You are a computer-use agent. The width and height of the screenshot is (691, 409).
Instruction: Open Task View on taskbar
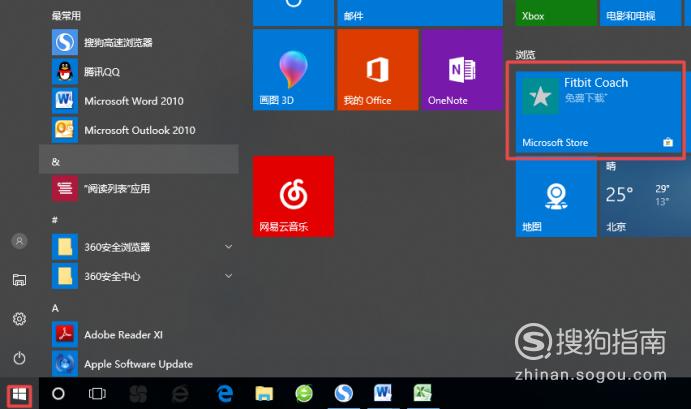tap(97, 394)
